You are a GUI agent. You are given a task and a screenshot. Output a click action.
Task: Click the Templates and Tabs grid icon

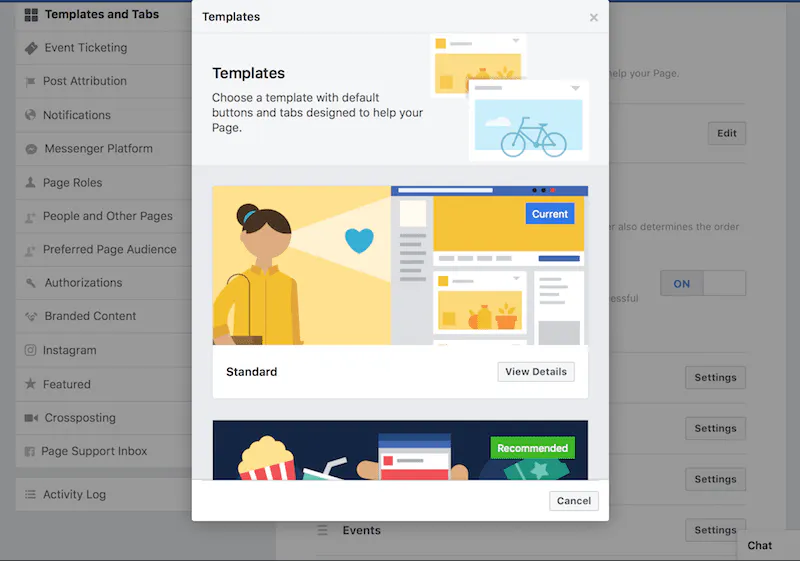tap(31, 15)
